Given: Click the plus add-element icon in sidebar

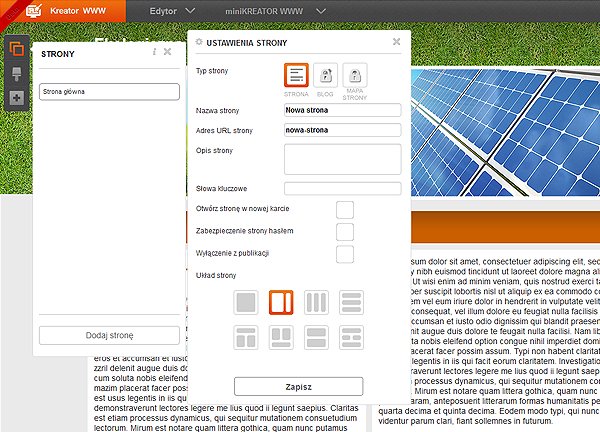Looking at the screenshot, I should [16, 98].
